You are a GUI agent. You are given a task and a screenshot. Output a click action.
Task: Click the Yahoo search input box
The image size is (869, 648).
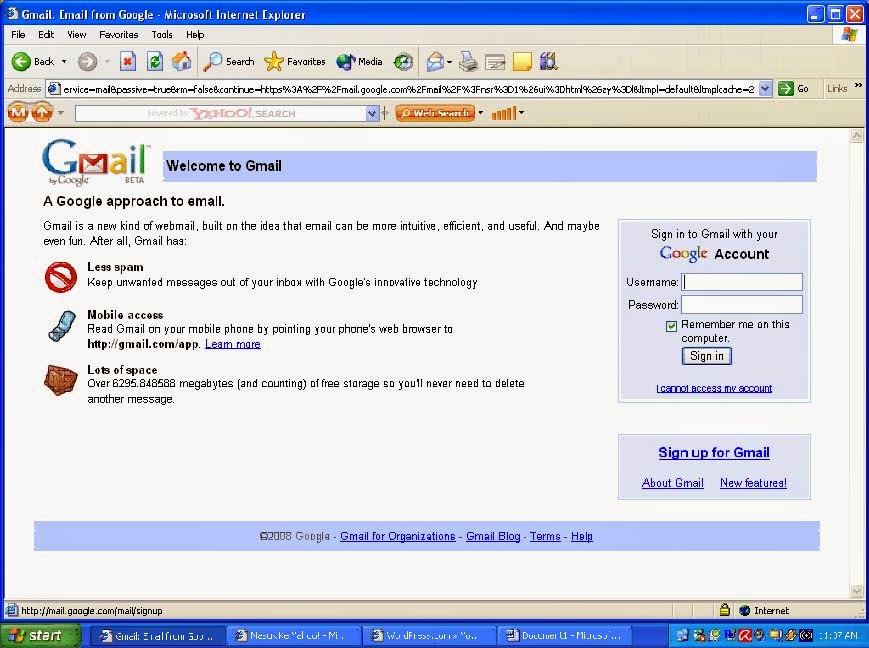[x=221, y=114]
